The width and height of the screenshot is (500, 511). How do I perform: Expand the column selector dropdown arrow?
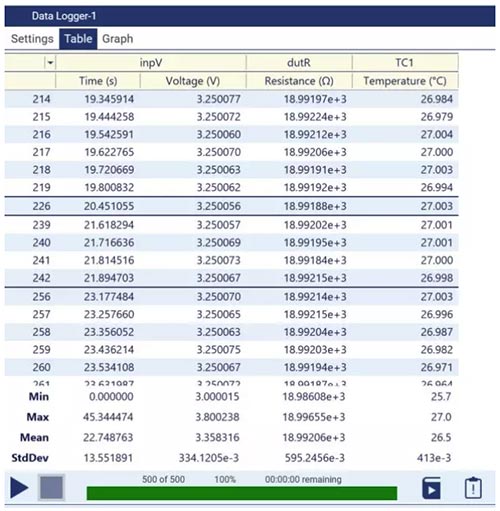point(50,63)
